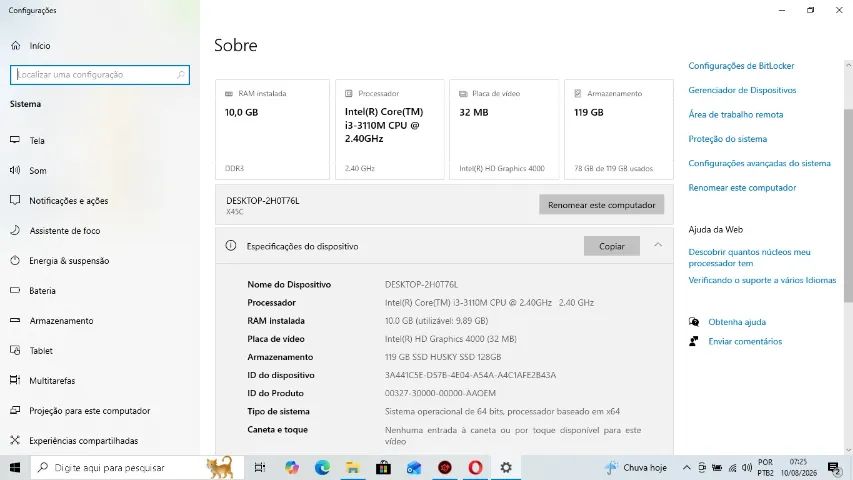Select the Armazenamento info card
The image size is (853, 480).
(619, 130)
